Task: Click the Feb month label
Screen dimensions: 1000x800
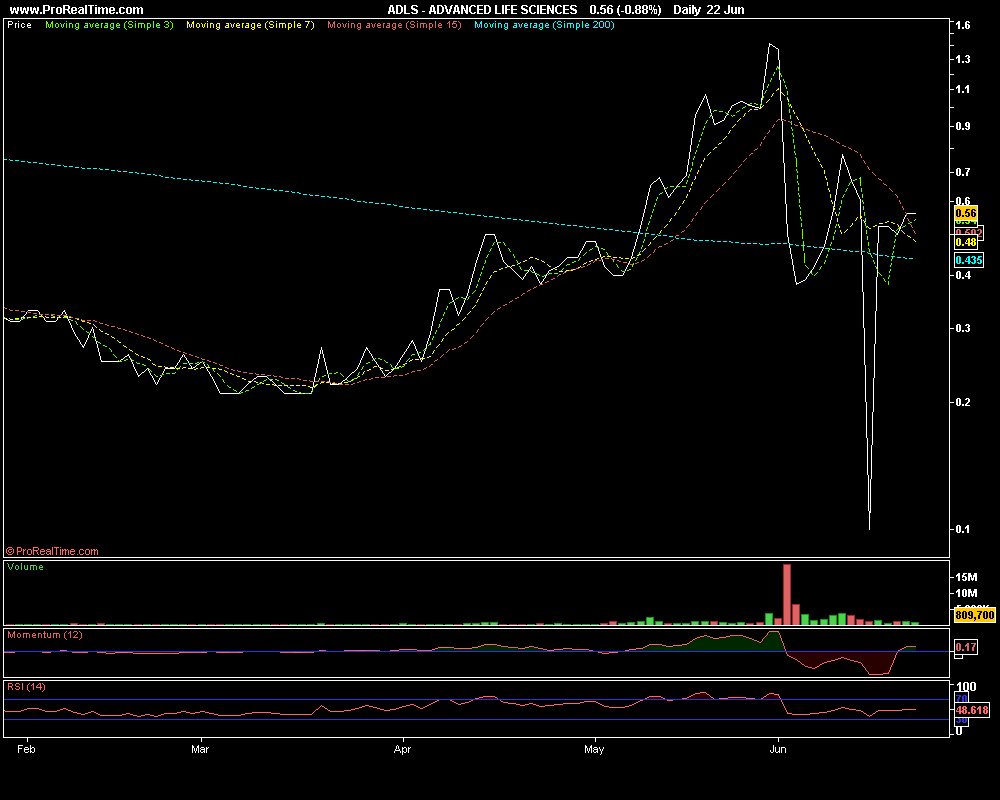Action: point(26,749)
